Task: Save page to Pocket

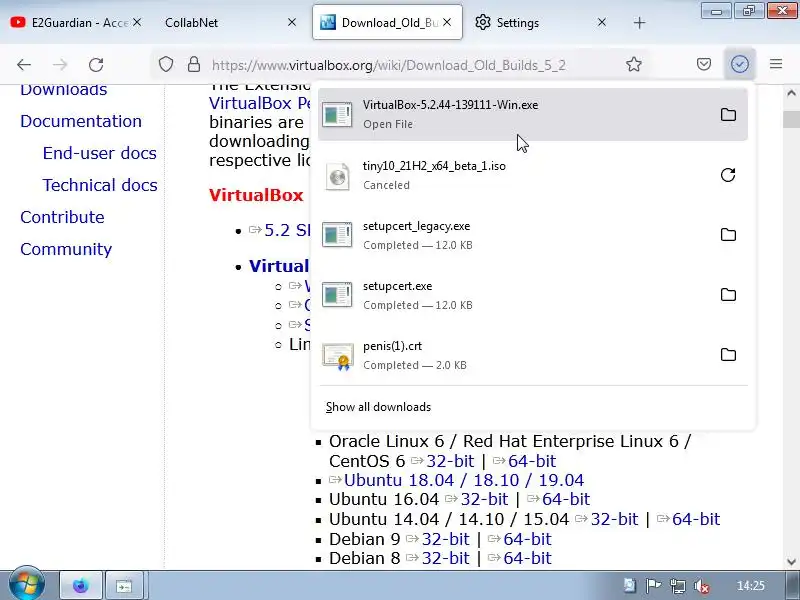Action: coord(704,64)
